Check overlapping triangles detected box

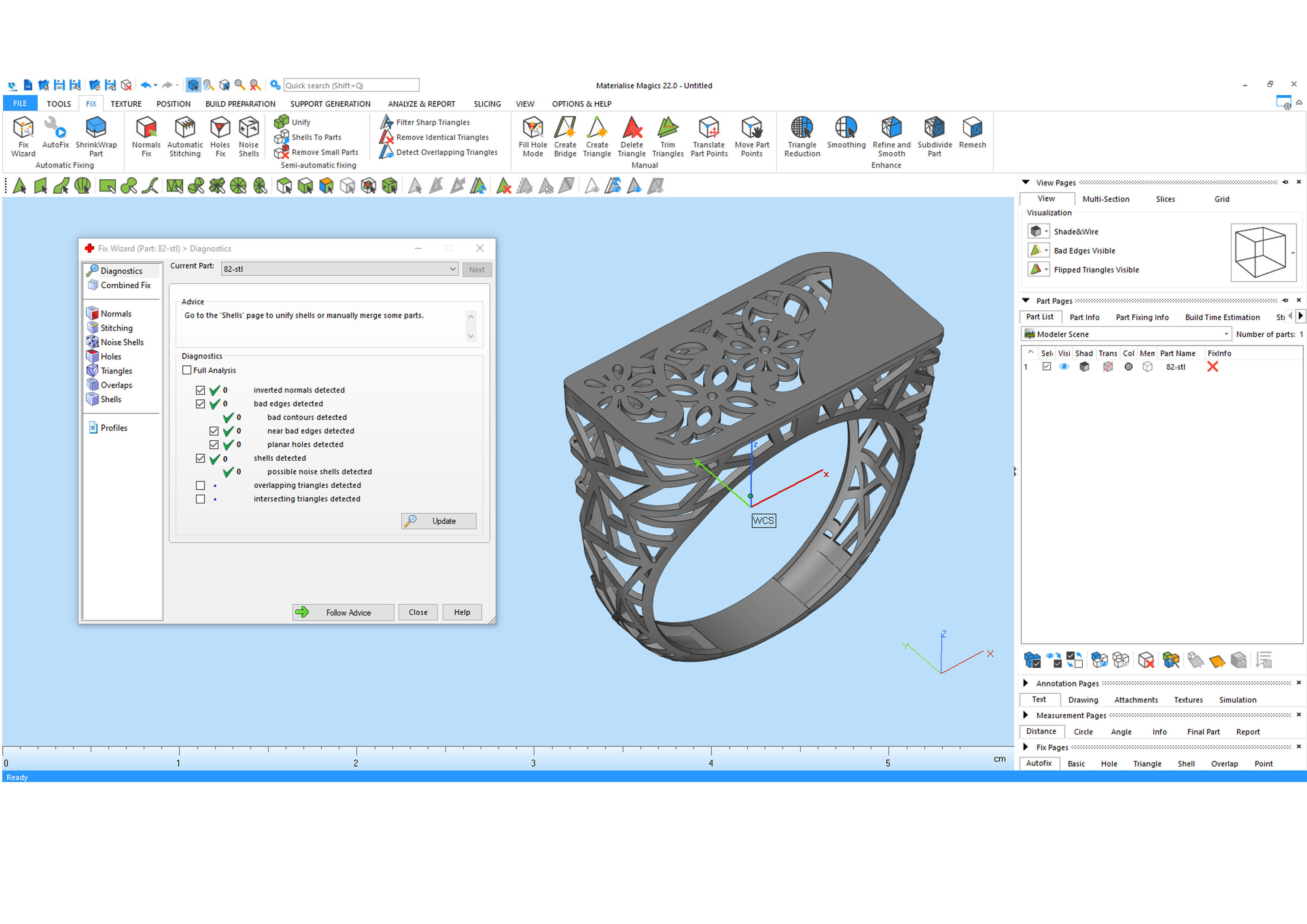(200, 485)
